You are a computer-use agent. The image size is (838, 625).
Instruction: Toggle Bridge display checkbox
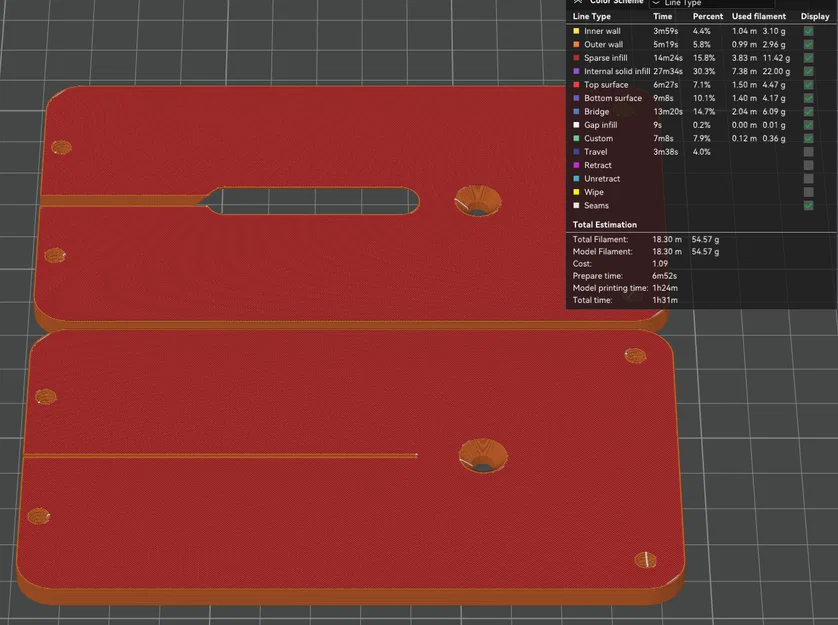pyautogui.click(x=808, y=112)
